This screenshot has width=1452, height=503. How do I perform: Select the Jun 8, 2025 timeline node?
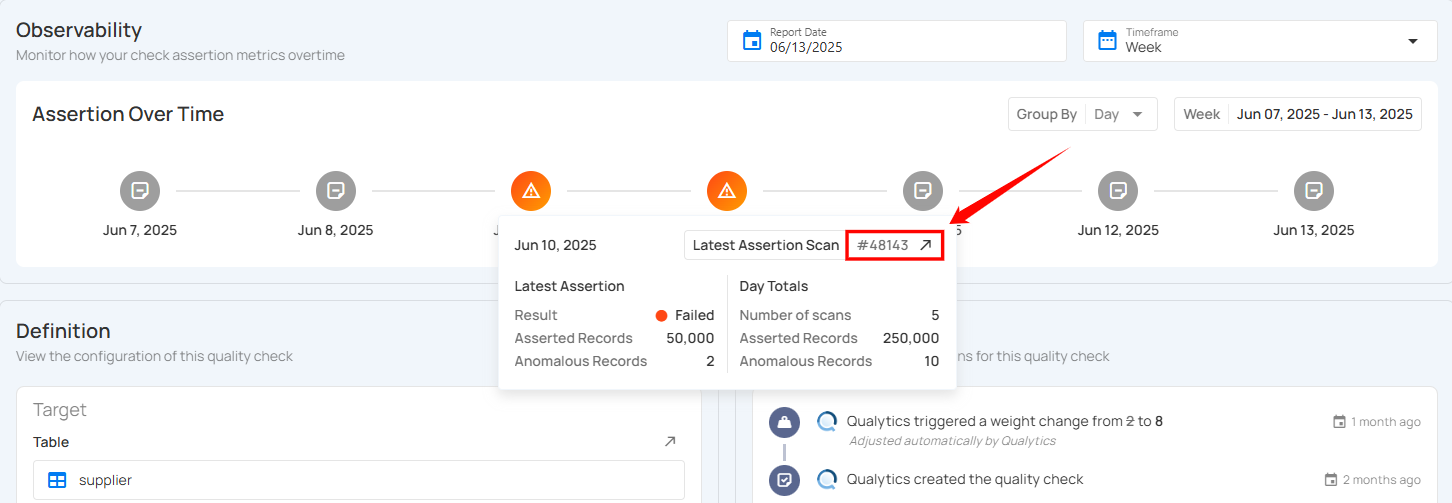pos(336,190)
